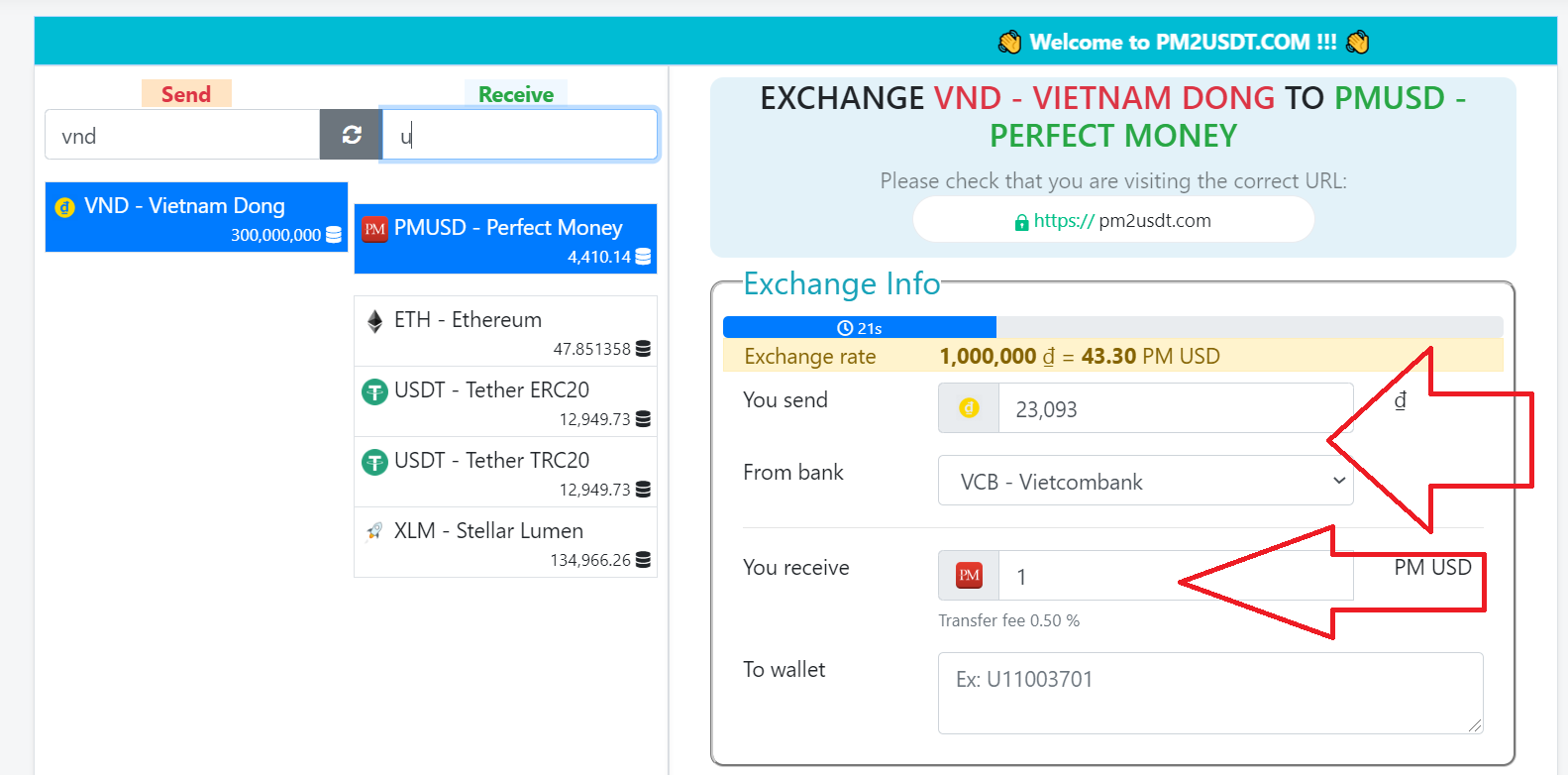Image resolution: width=1568 pixels, height=775 pixels.
Task: Click the PM icon in You receive field
Action: (969, 576)
